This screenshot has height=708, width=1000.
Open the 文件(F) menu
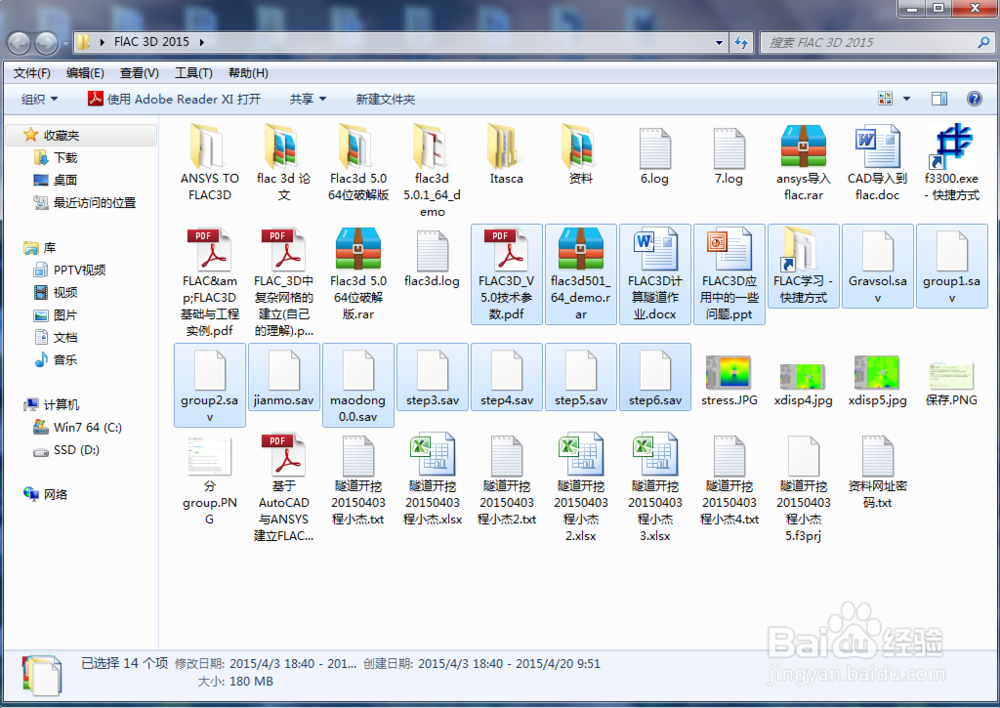[x=32, y=73]
